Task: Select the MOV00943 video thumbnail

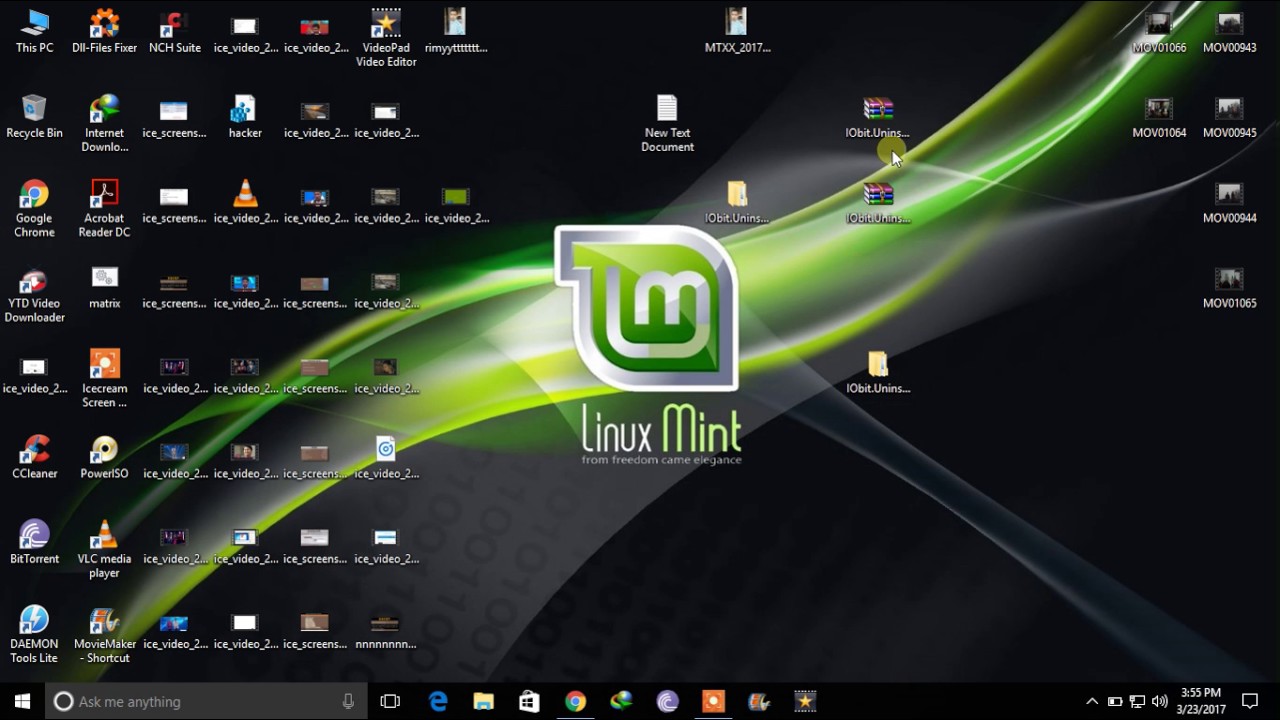Action: (1229, 30)
